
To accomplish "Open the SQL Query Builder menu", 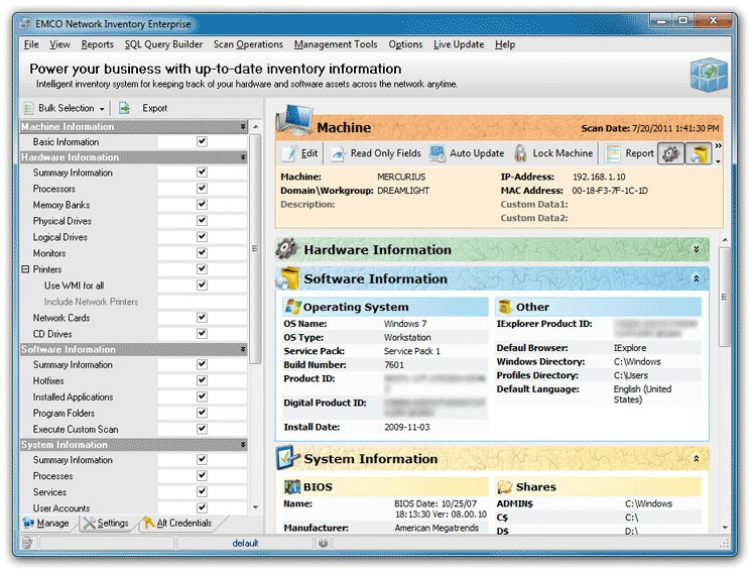I will (164, 44).
